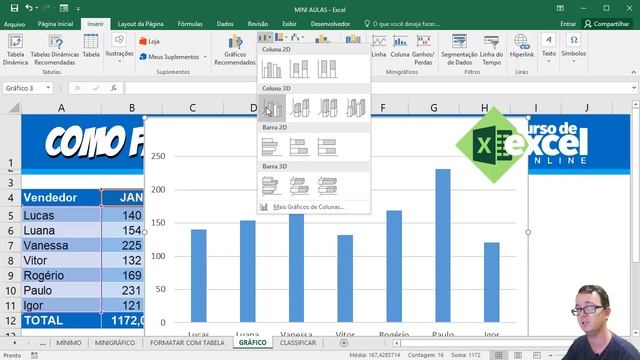The height and width of the screenshot is (360, 640).
Task: Choose the 3D clustered bar chart
Action: coord(271,186)
